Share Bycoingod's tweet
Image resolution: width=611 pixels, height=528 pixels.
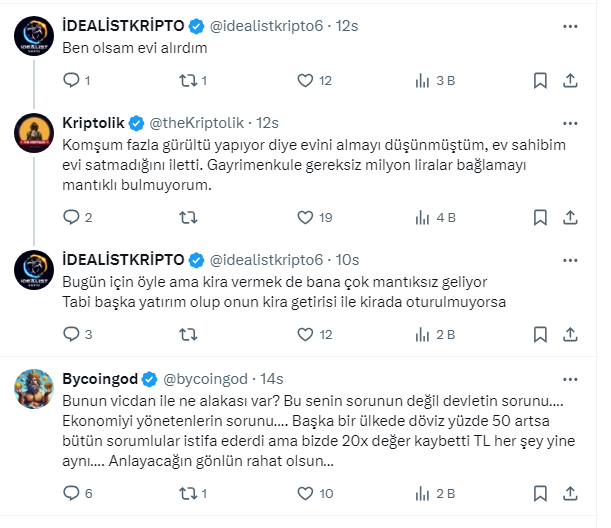570,493
